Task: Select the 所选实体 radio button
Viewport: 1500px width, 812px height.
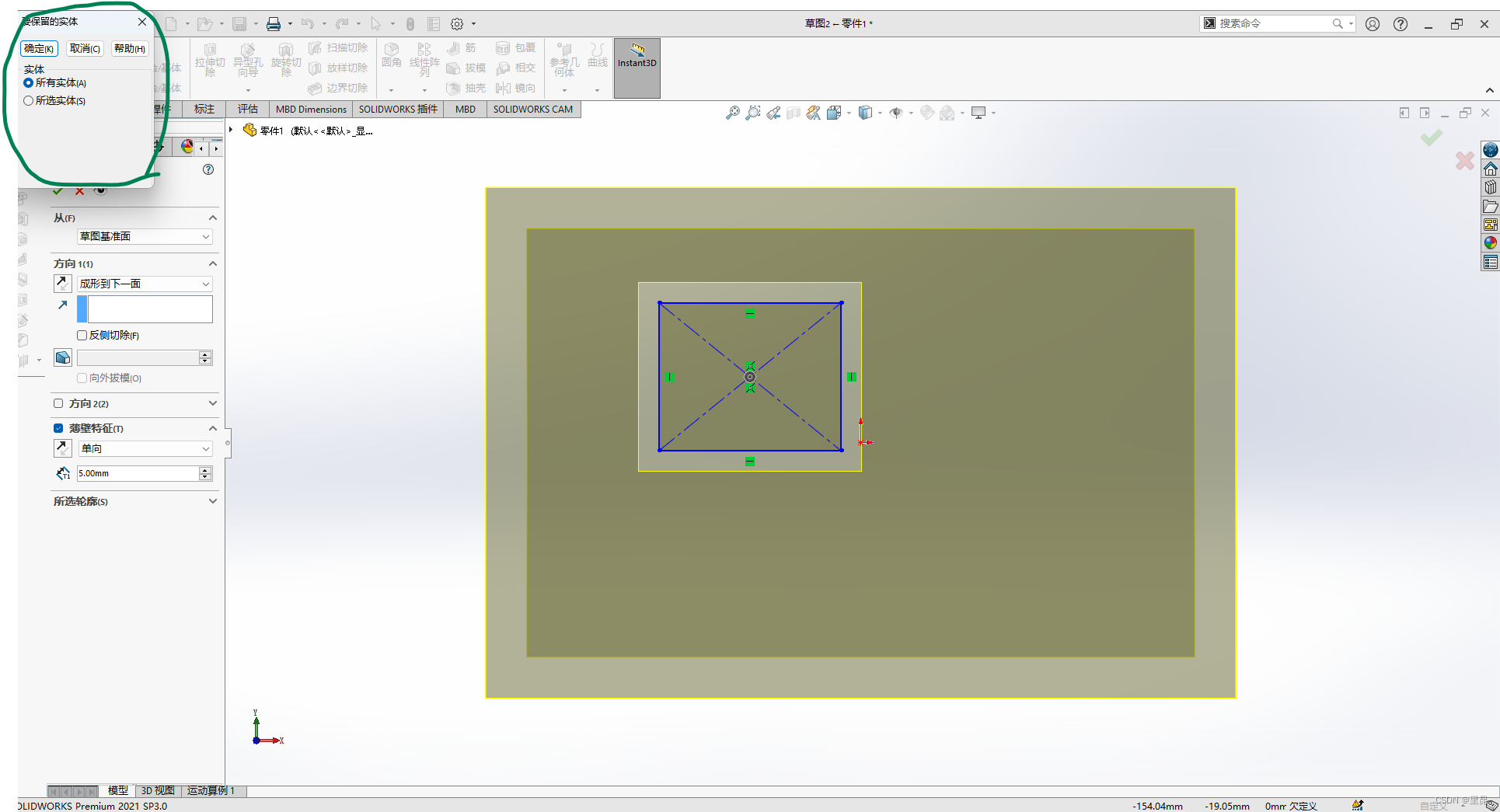Action: pyautogui.click(x=29, y=100)
